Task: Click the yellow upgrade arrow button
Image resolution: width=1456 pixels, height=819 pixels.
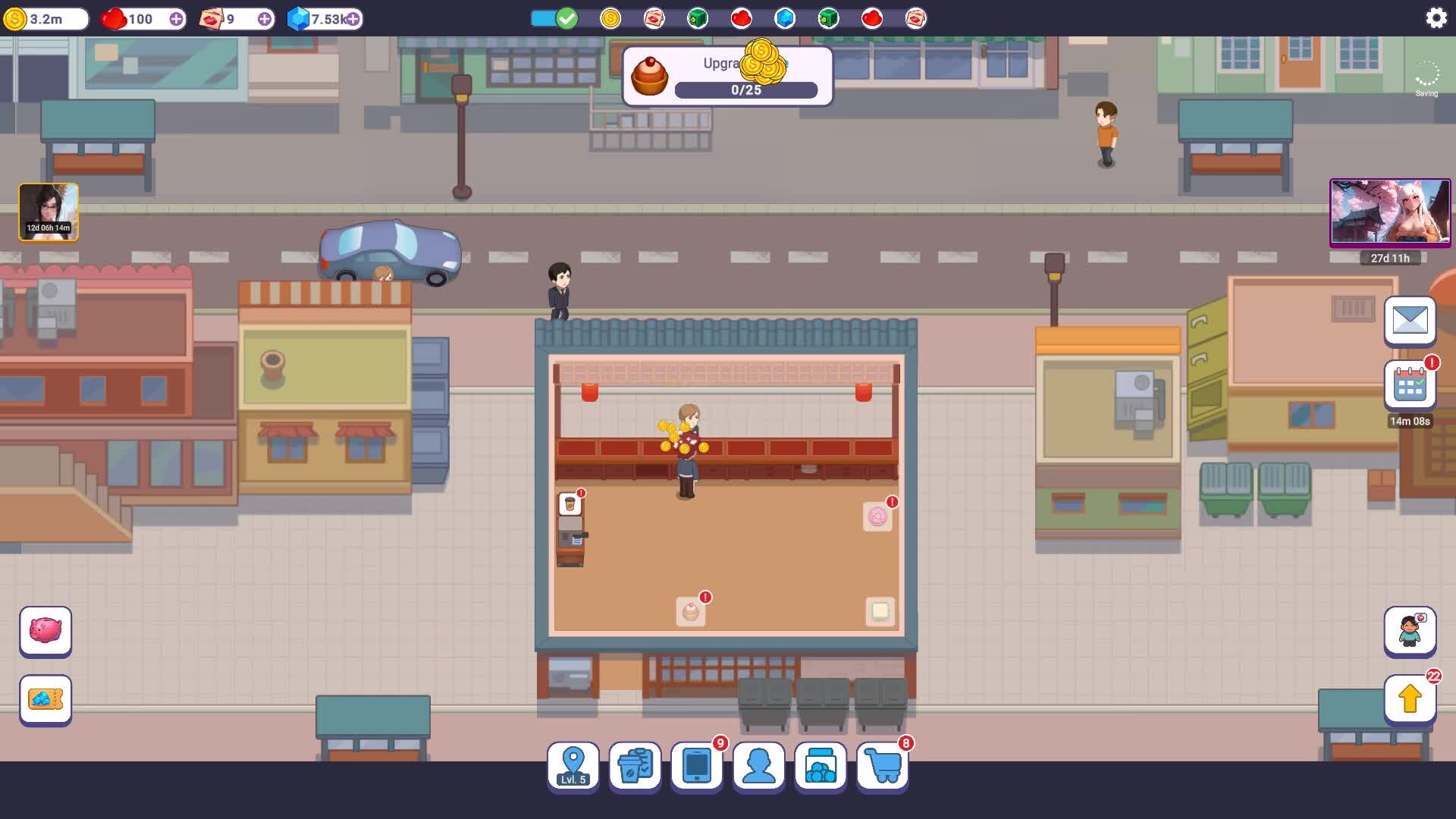Action: point(1410,698)
